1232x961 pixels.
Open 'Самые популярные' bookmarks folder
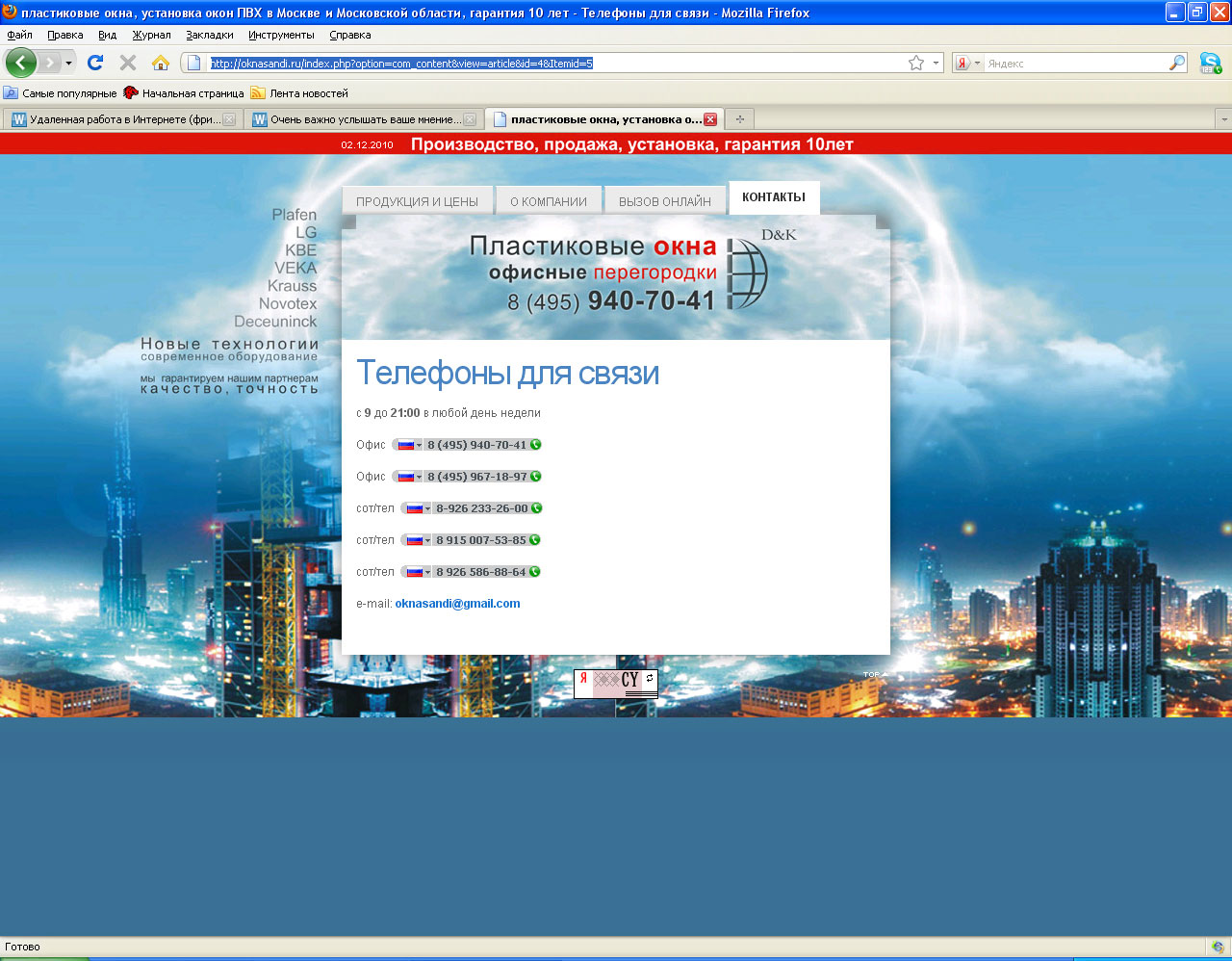(60, 93)
